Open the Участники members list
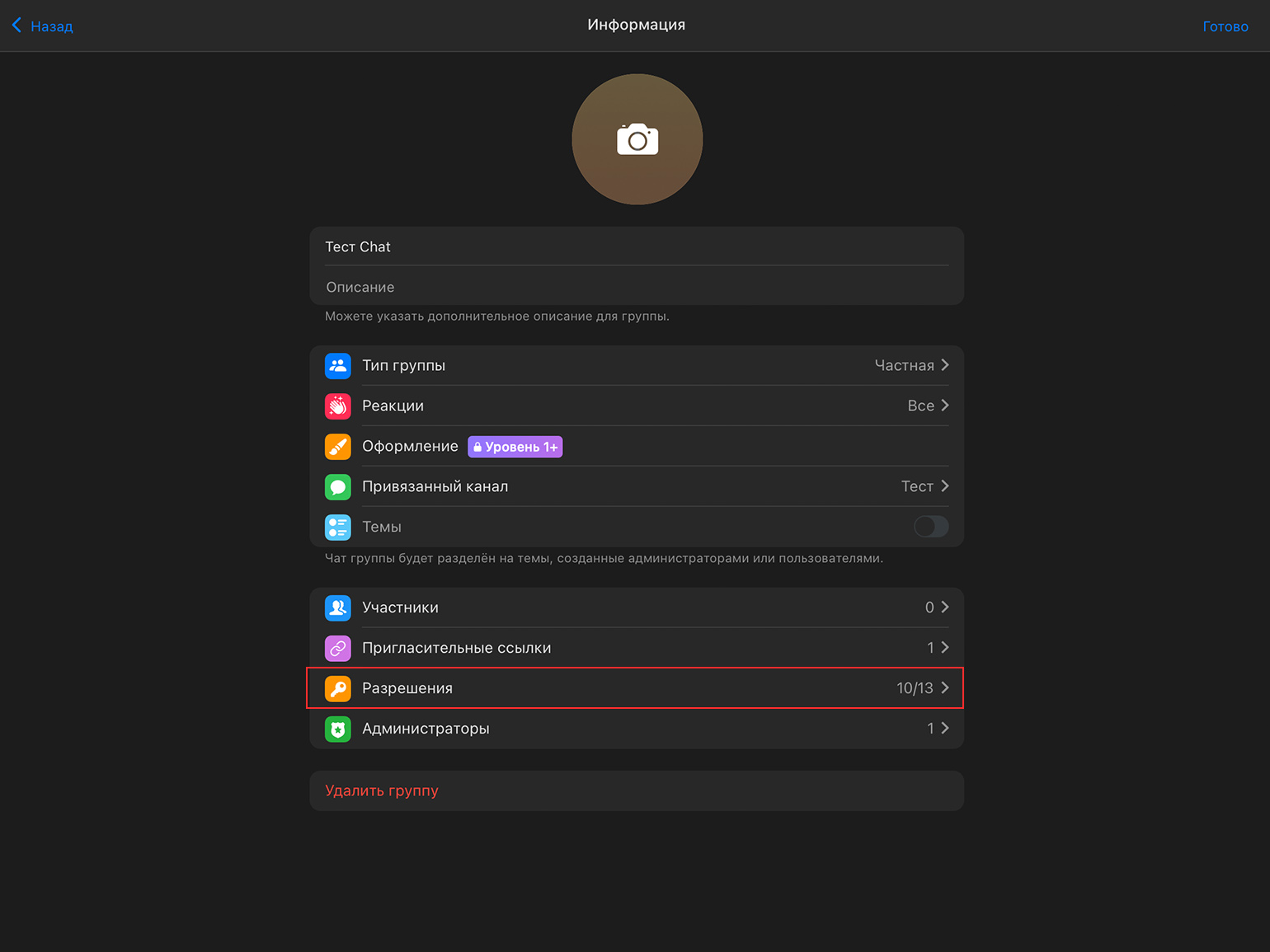 tap(637, 607)
